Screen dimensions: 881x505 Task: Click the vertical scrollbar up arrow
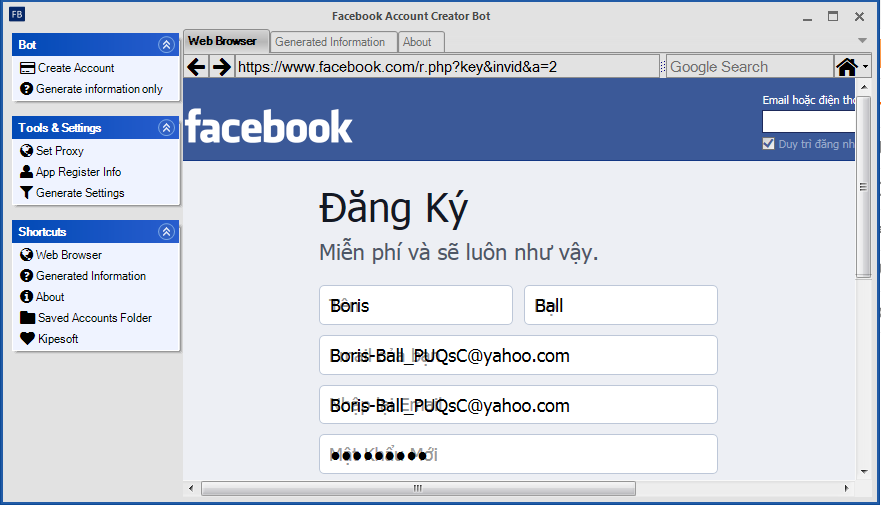[x=864, y=87]
